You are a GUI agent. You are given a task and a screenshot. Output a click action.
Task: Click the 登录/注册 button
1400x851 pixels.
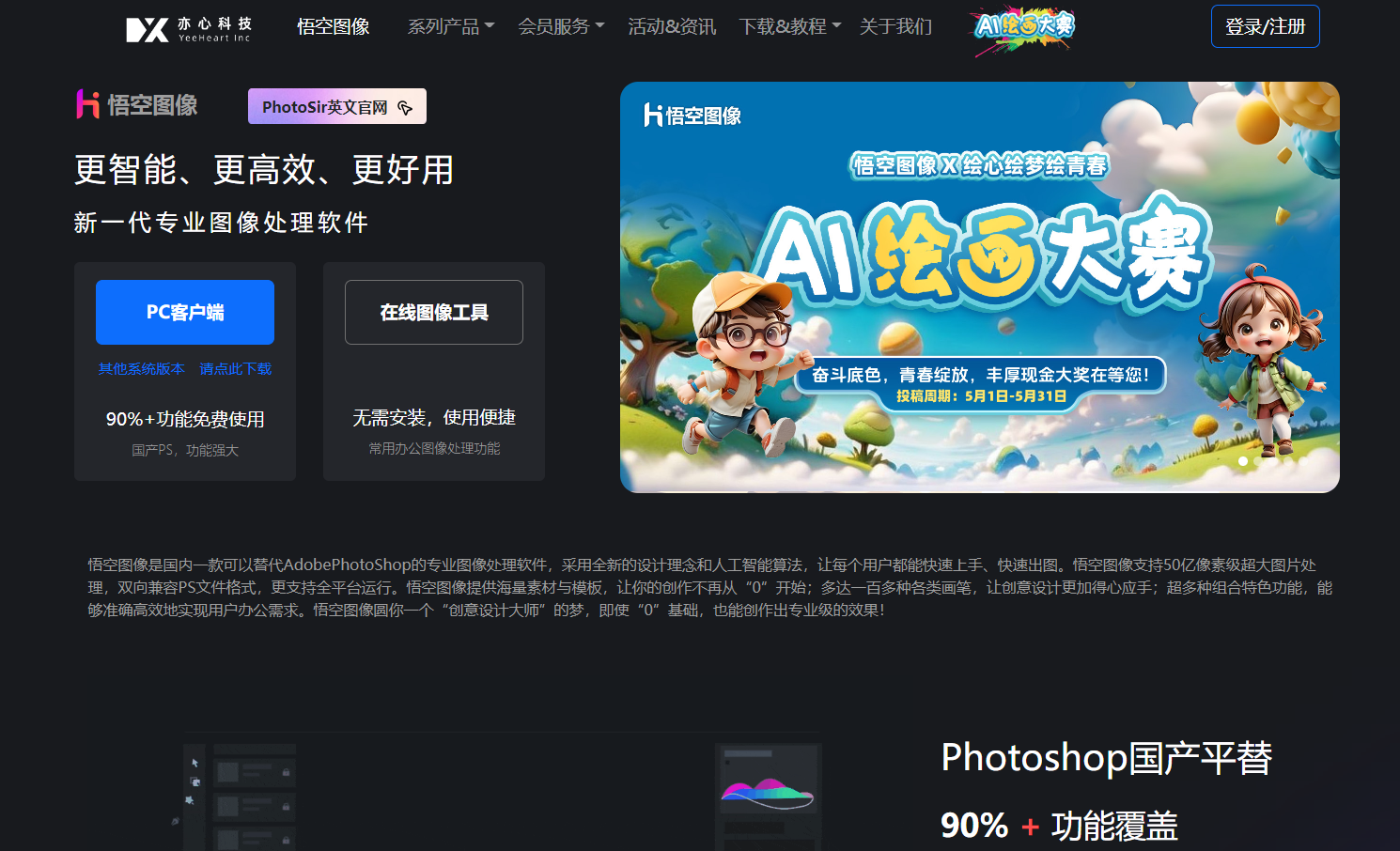click(x=1265, y=26)
